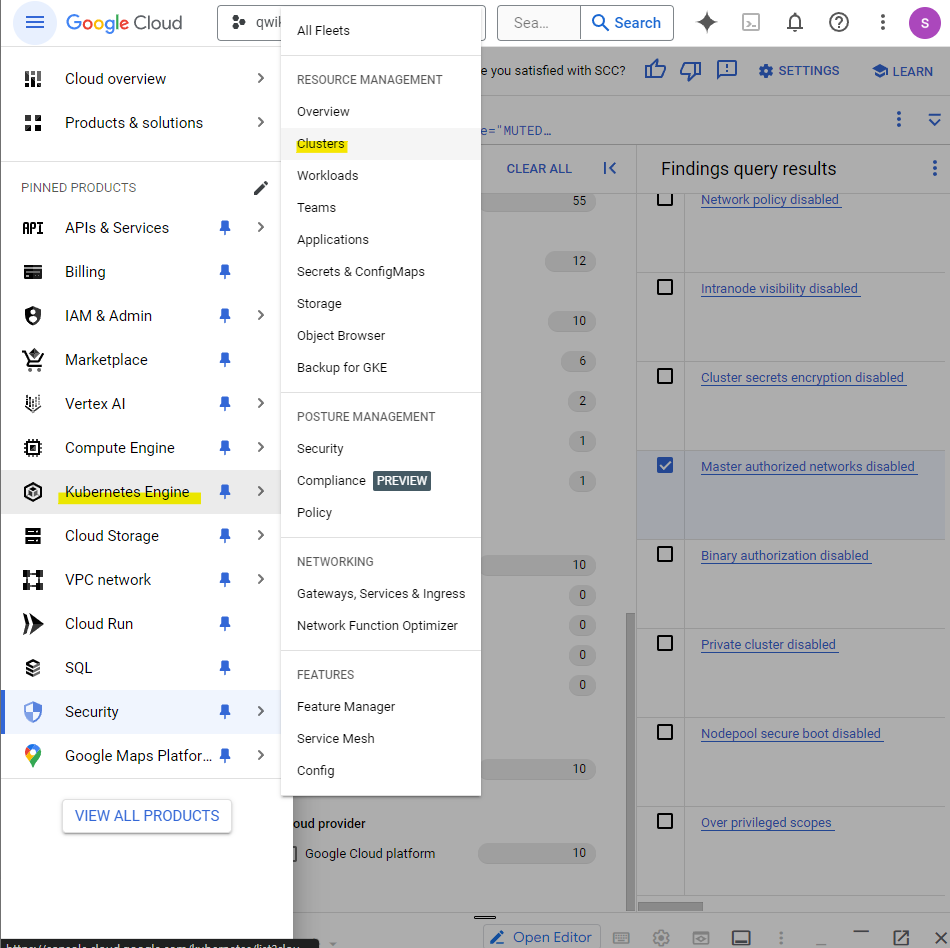Check Intranode visibility disabled finding
950x948 pixels.
[x=665, y=287]
